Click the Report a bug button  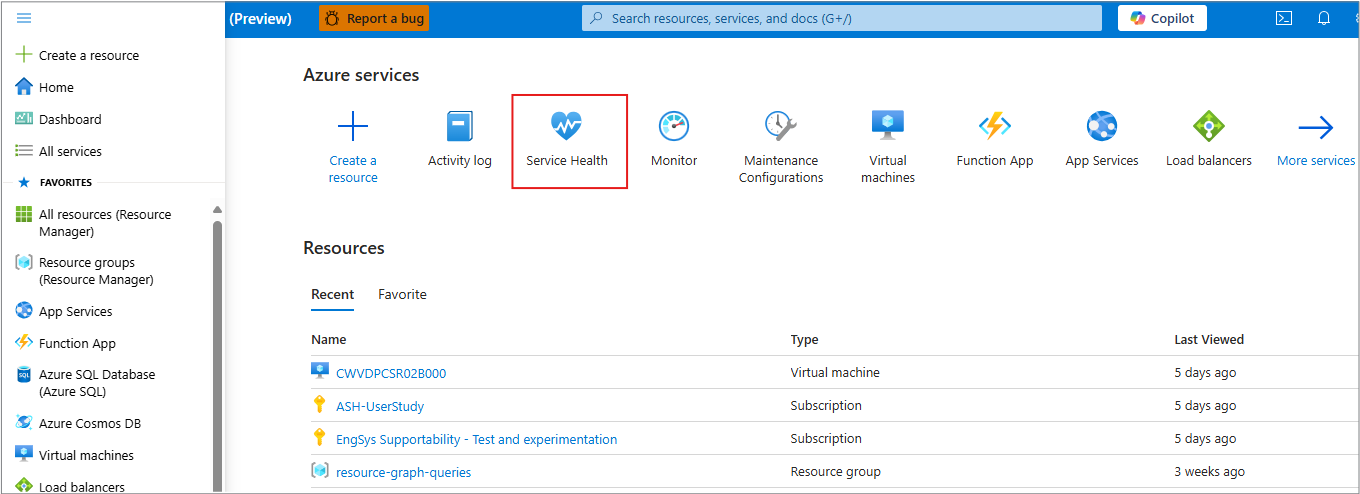pyautogui.click(x=374, y=18)
